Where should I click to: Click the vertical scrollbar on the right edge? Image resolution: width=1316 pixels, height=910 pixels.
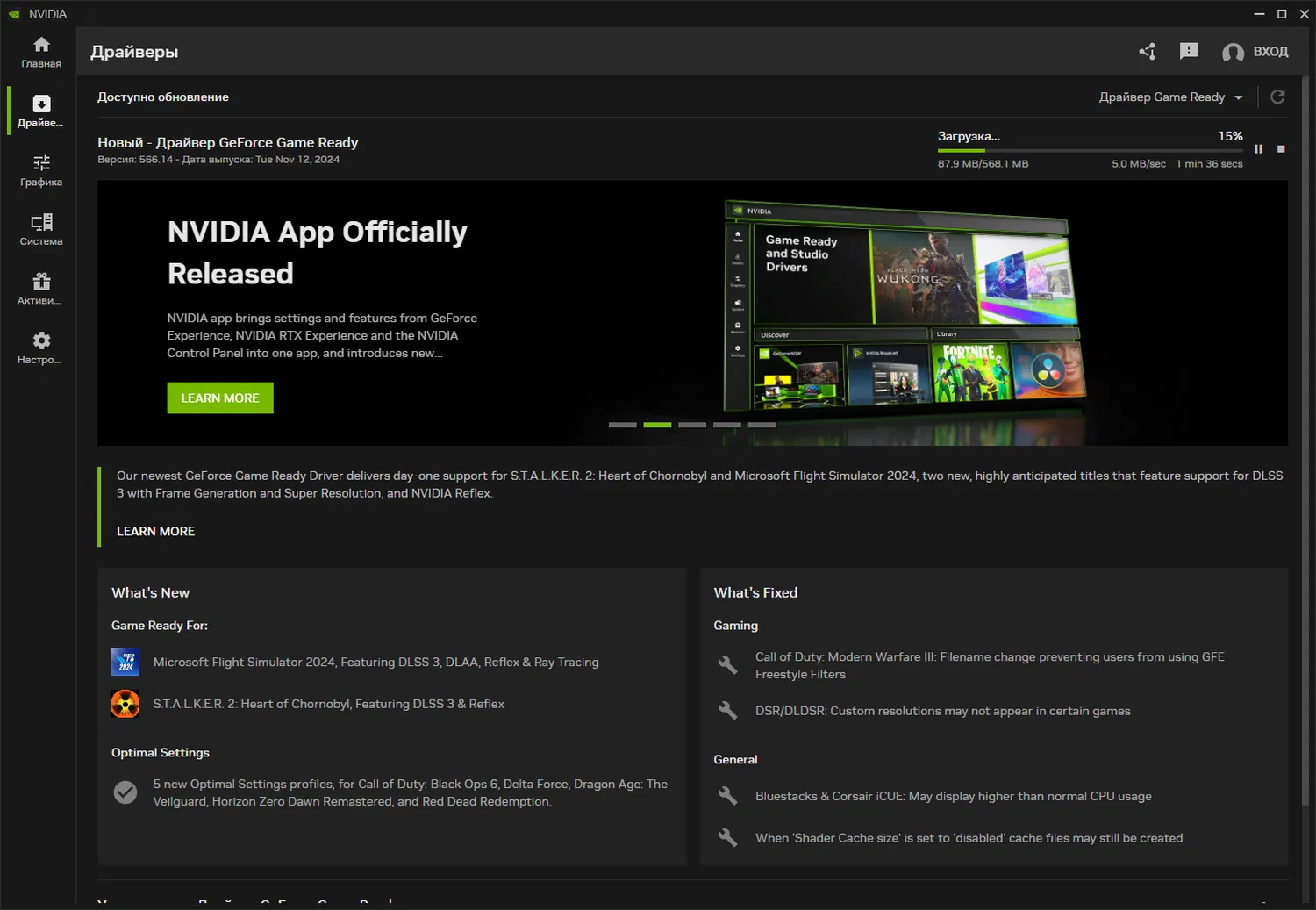click(1306, 439)
